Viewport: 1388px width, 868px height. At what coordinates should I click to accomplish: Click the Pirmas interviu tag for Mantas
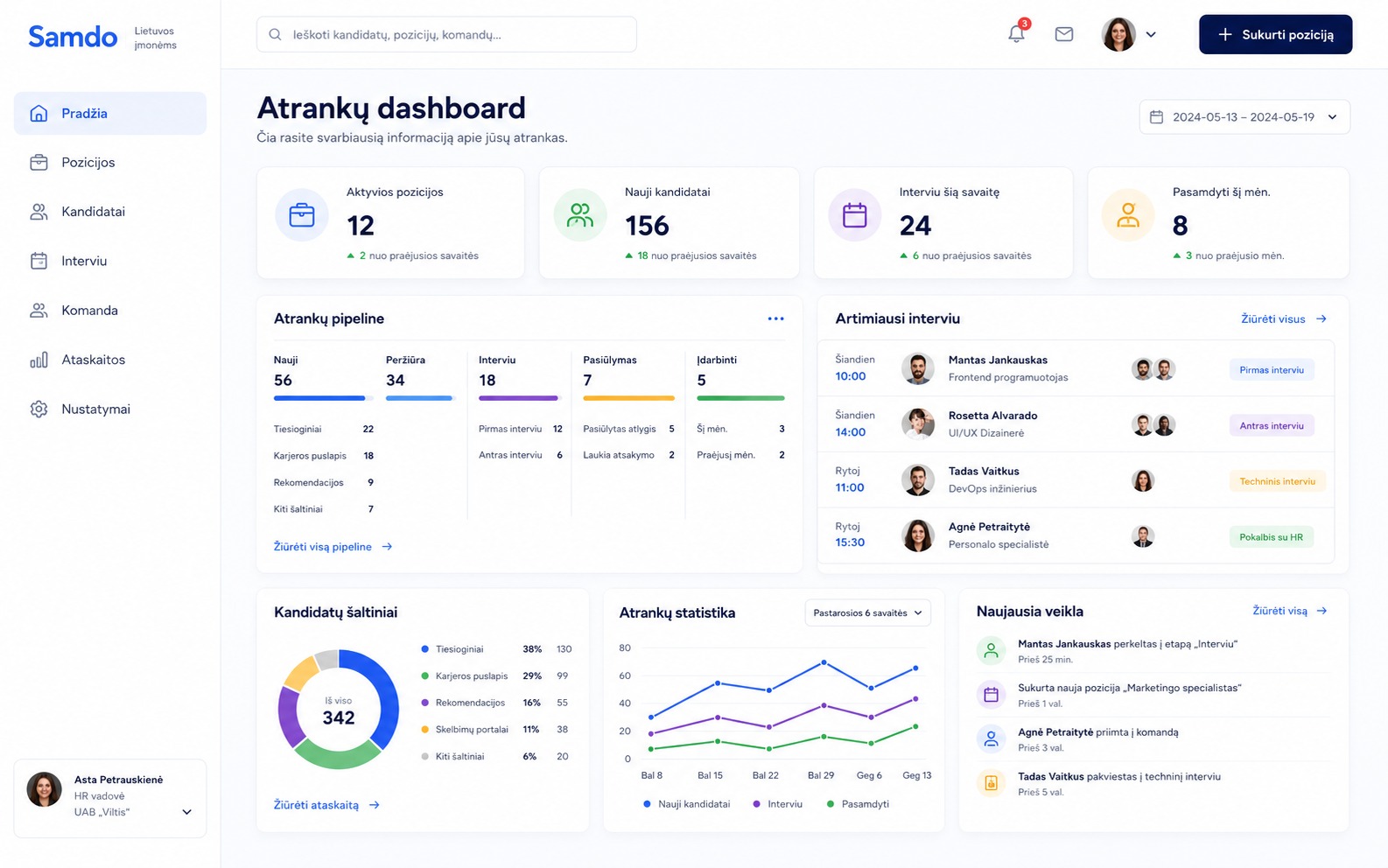(1272, 370)
